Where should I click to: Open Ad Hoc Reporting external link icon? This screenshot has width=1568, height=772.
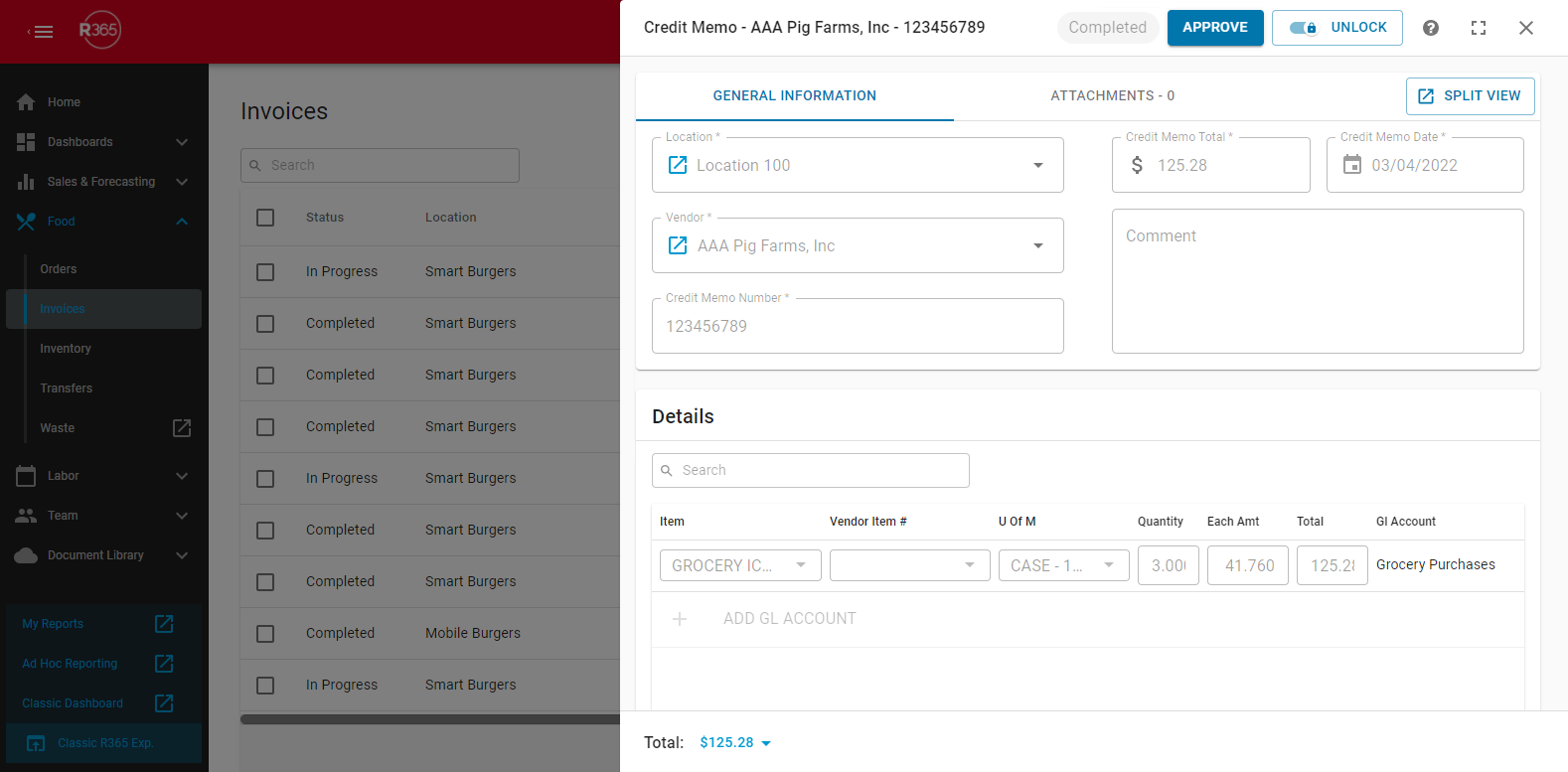[x=164, y=664]
